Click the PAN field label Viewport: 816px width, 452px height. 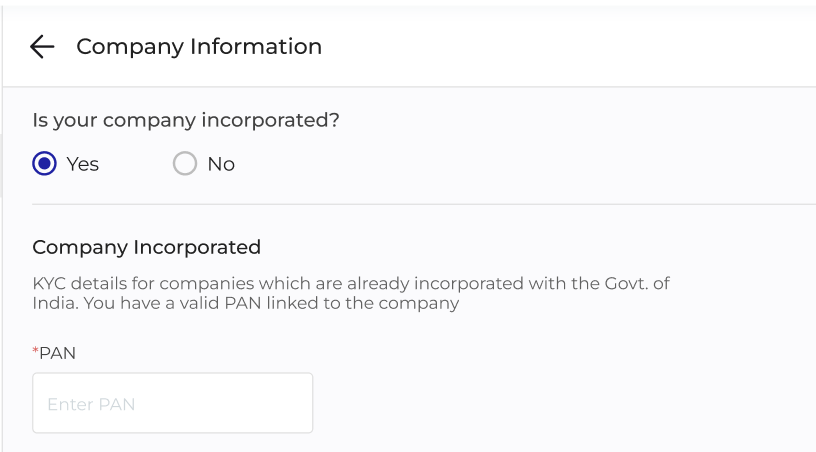tap(57, 353)
